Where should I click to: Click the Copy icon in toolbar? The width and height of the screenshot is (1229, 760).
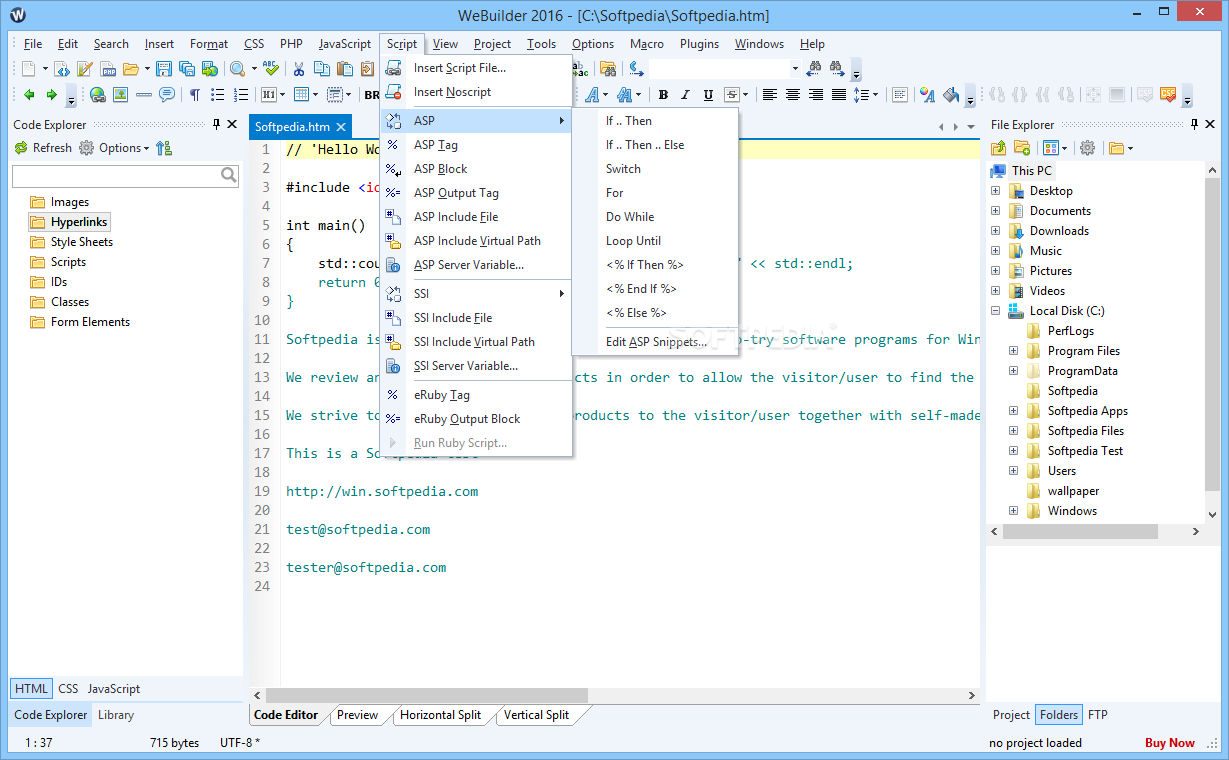pos(321,69)
